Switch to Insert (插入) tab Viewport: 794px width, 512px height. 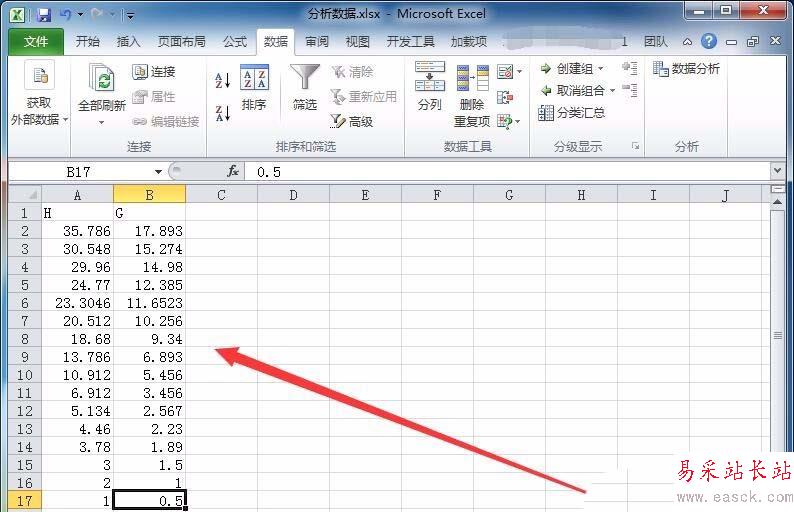[128, 42]
